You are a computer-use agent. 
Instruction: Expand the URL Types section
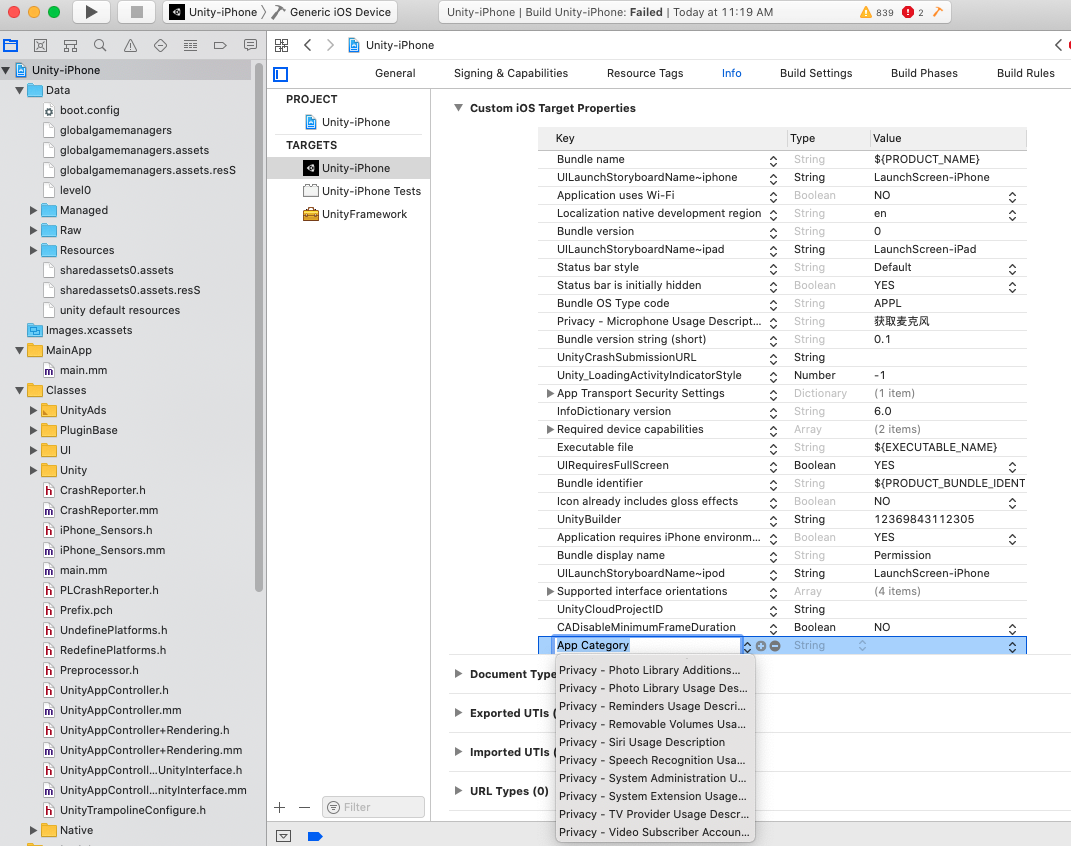(x=458, y=791)
